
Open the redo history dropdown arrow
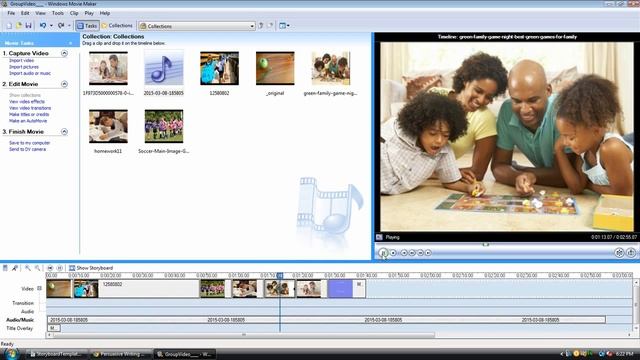tap(69, 26)
